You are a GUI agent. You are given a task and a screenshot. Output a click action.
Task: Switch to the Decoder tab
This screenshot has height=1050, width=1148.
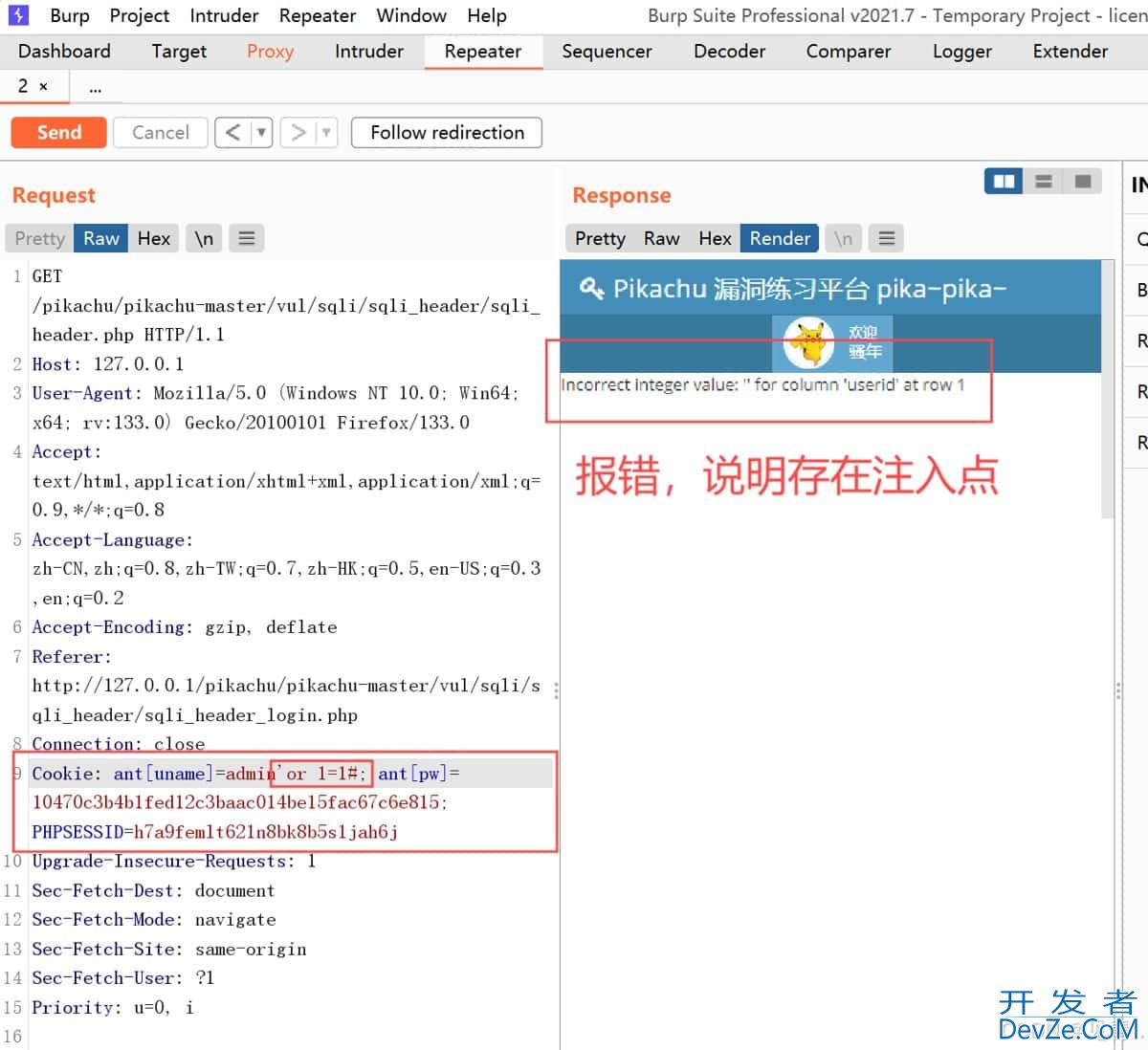click(729, 52)
